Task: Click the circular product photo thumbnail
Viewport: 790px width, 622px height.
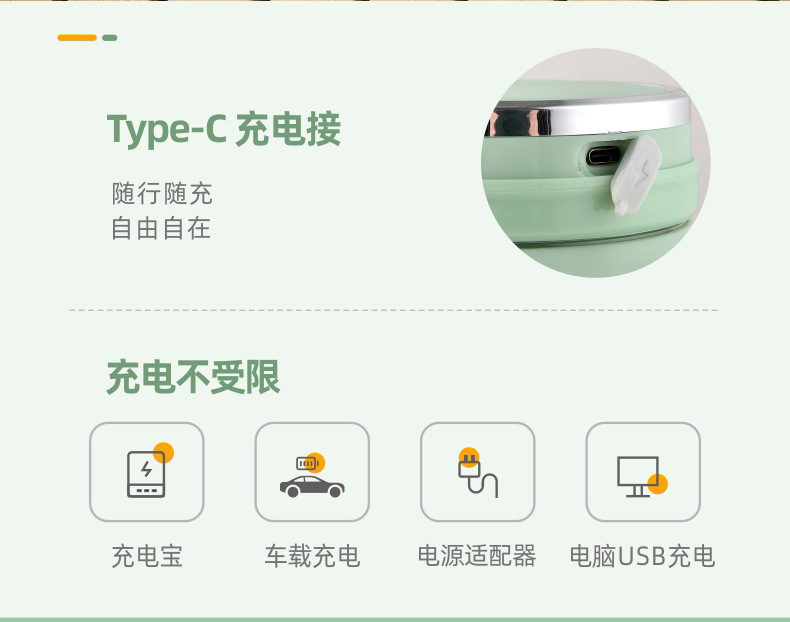Action: (596, 163)
